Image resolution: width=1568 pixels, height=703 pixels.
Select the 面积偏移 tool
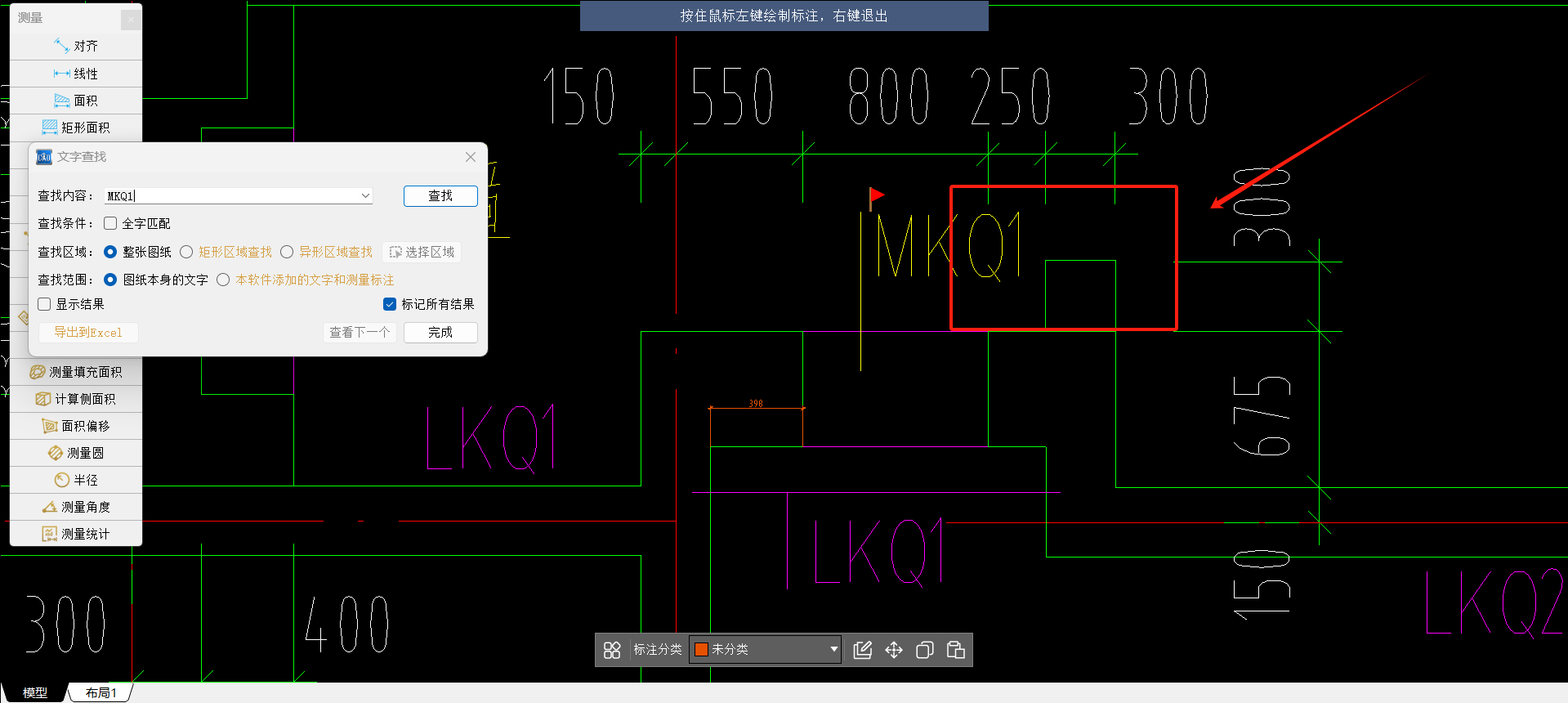(x=76, y=426)
